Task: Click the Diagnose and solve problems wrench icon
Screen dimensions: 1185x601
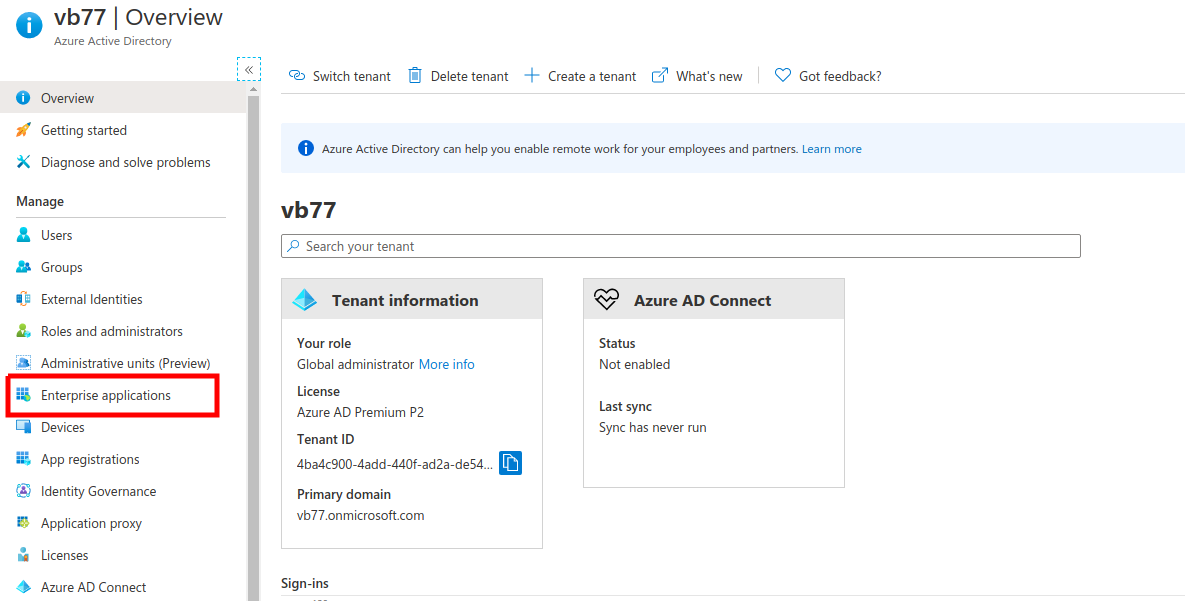Action: (23, 163)
